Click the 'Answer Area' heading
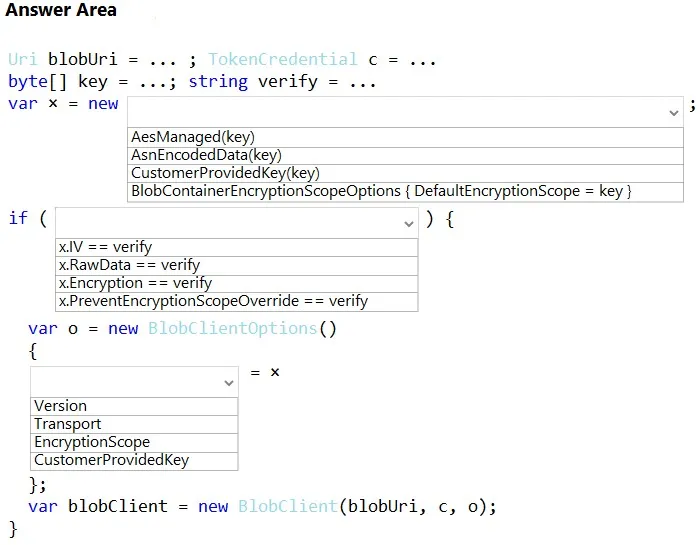 [x=61, y=10]
